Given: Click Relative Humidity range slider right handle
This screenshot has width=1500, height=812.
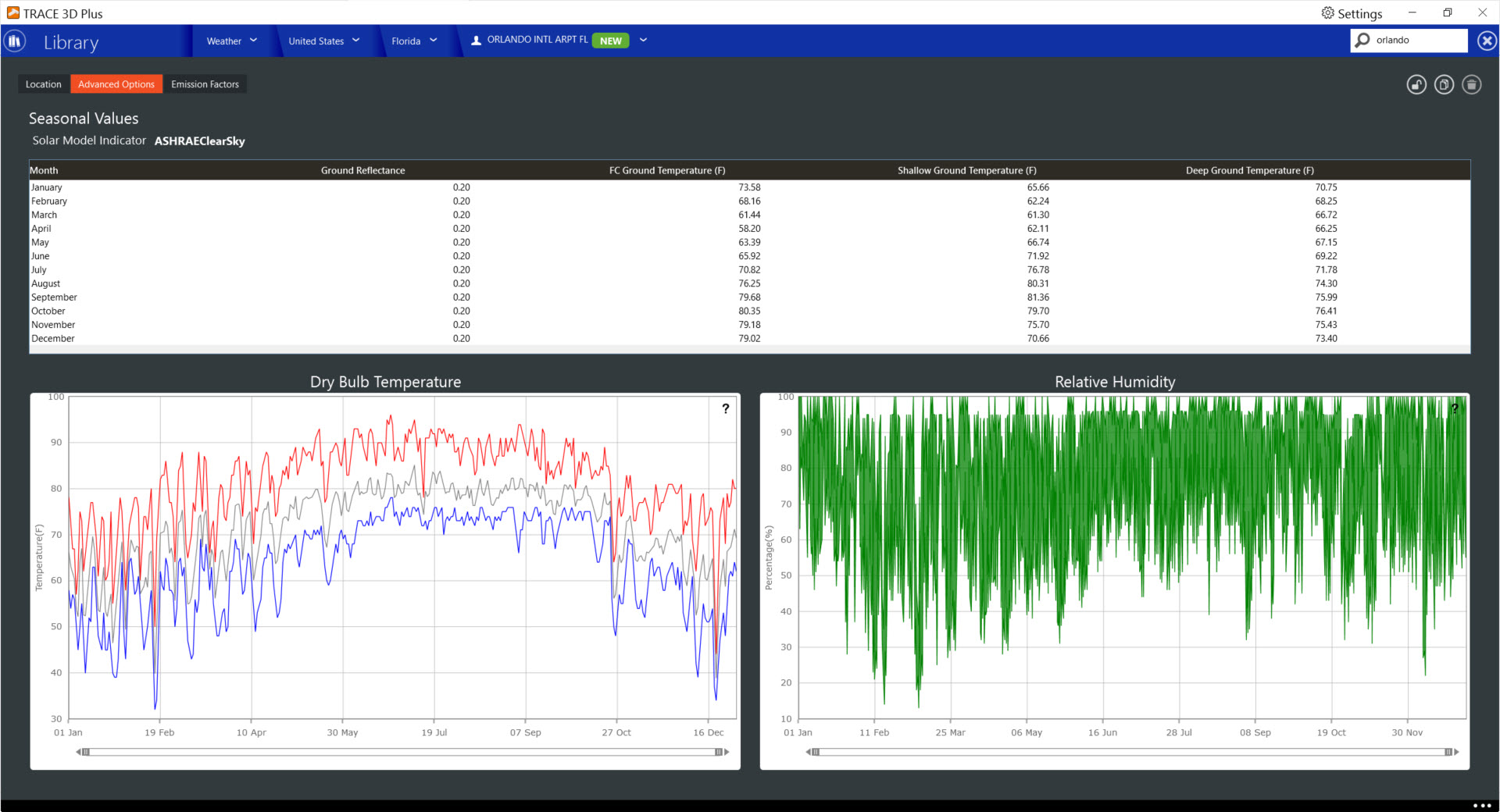Looking at the screenshot, I should point(1448,752).
